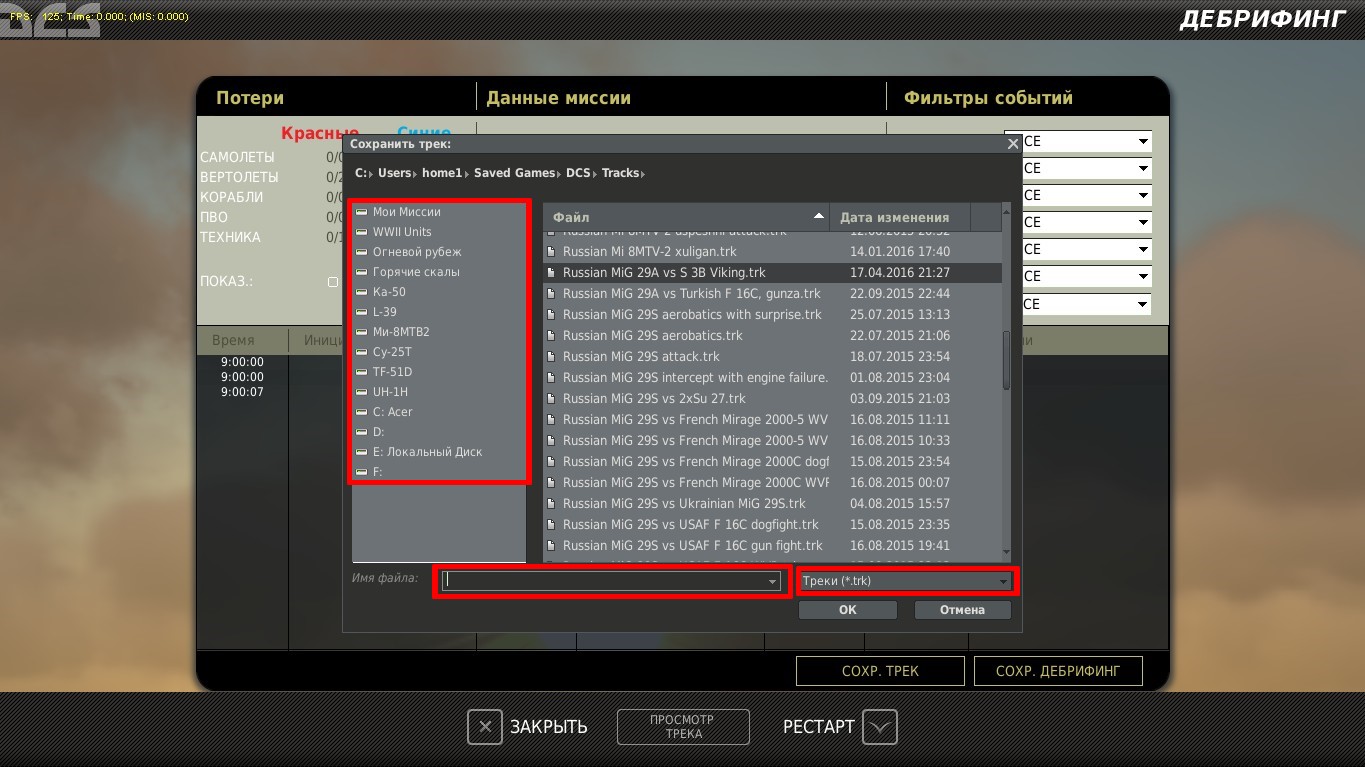Click the file list scroll down arrow
1365x767 pixels.
pos(1006,554)
